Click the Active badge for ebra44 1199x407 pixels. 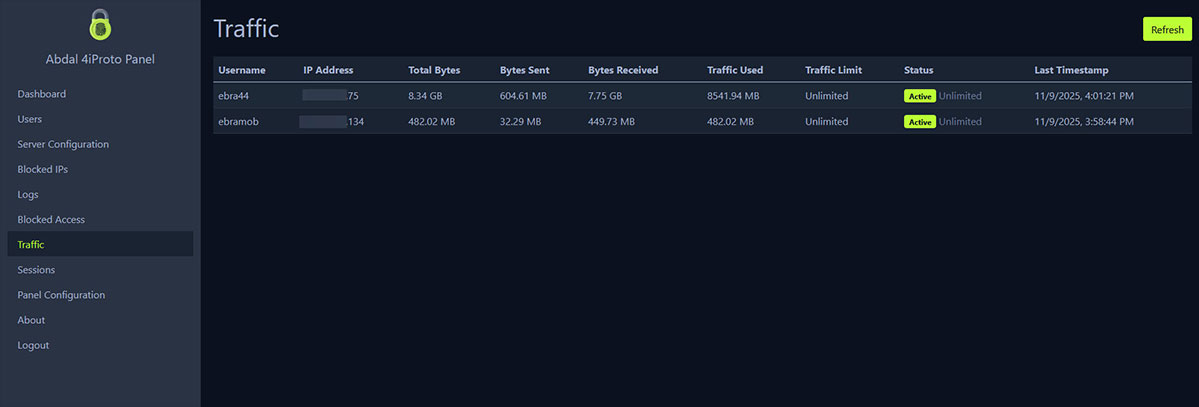coord(920,96)
